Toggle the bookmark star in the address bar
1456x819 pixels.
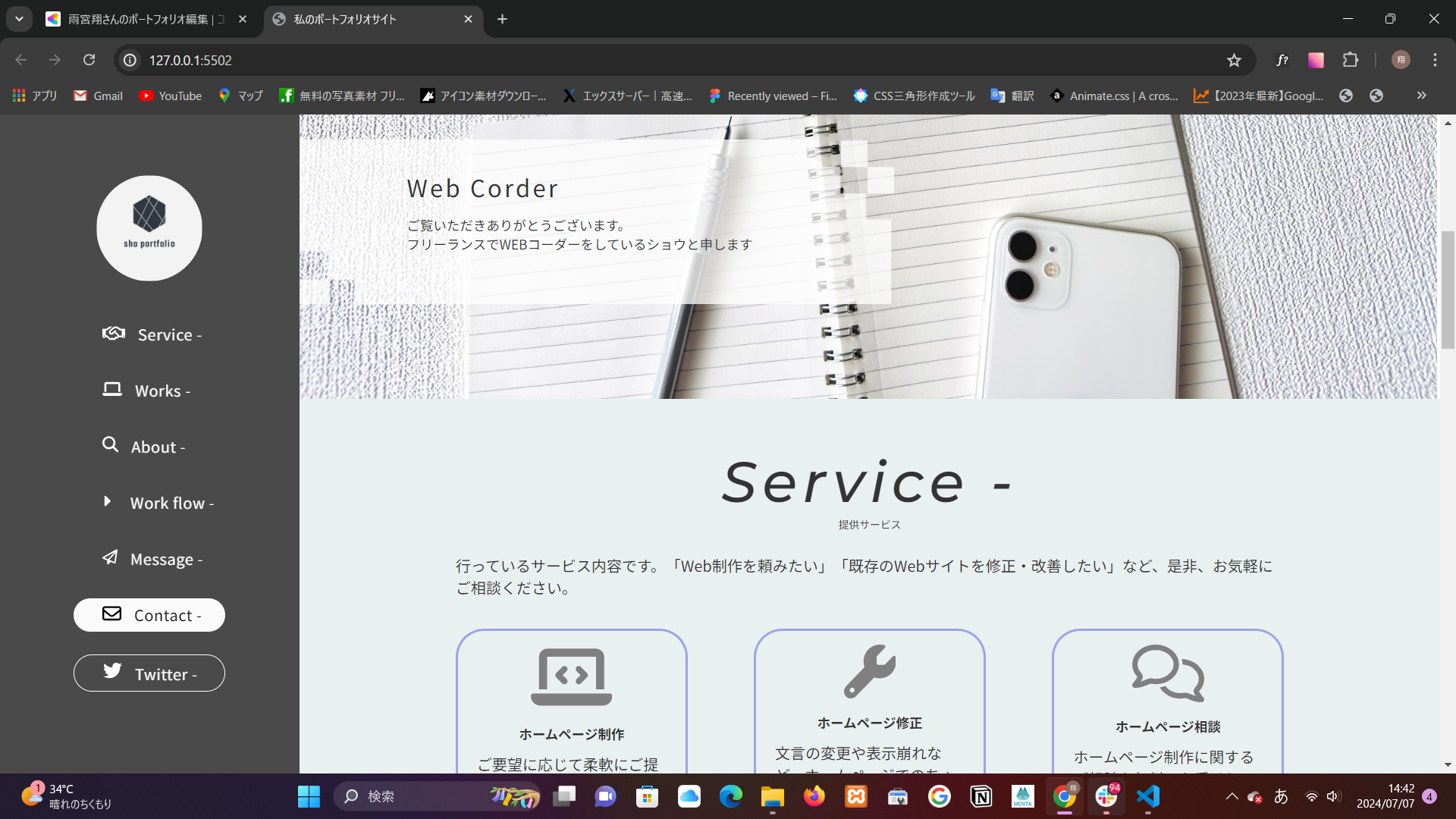(x=1234, y=60)
